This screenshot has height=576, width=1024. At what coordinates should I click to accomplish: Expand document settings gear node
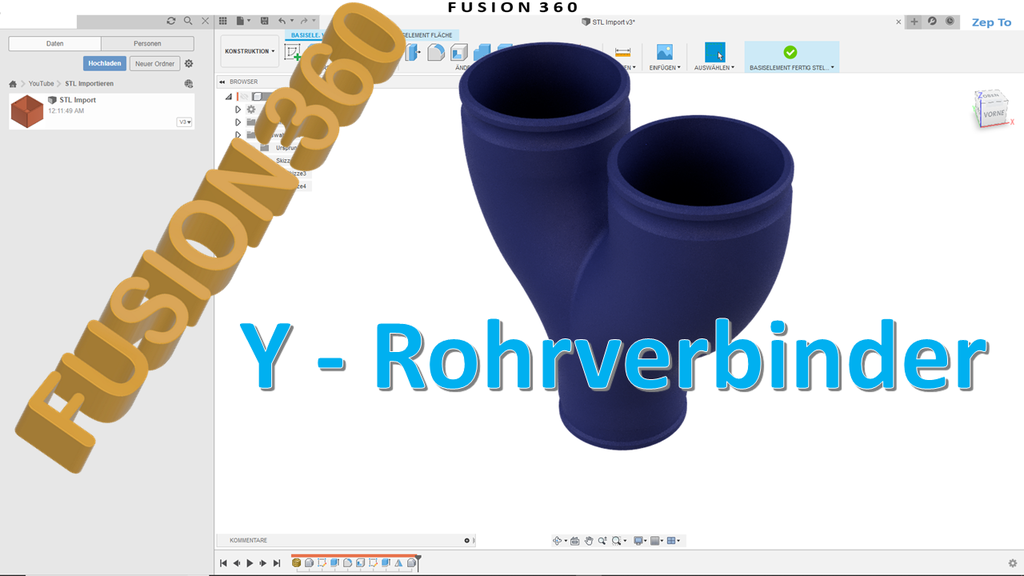[238, 110]
